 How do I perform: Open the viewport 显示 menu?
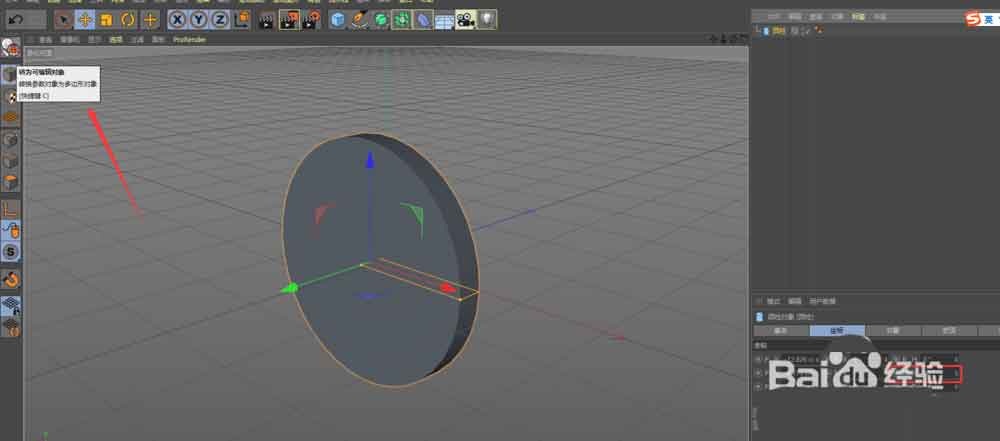[x=94, y=40]
